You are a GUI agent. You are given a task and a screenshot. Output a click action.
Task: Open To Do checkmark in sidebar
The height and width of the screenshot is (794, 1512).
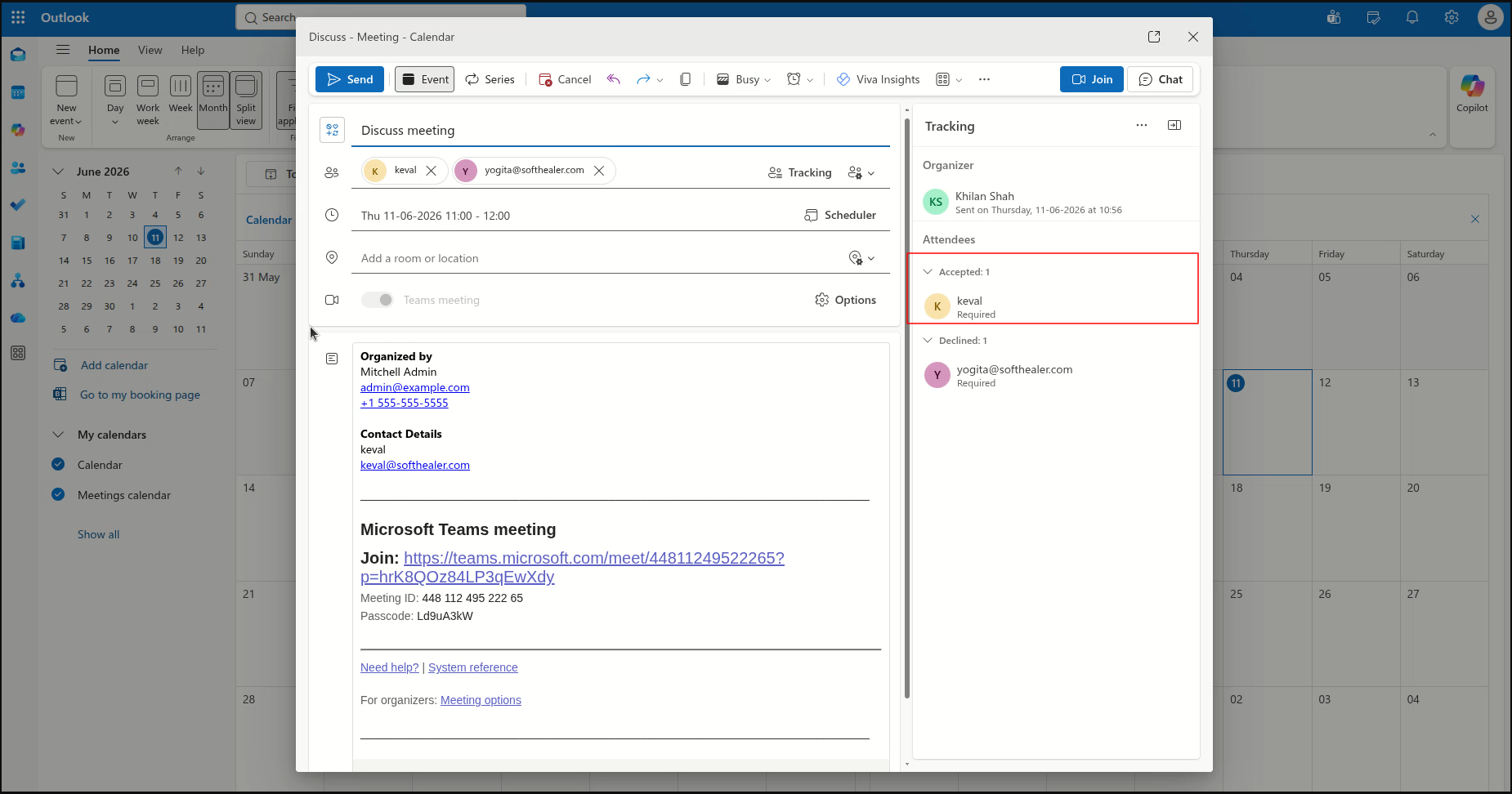click(x=18, y=205)
